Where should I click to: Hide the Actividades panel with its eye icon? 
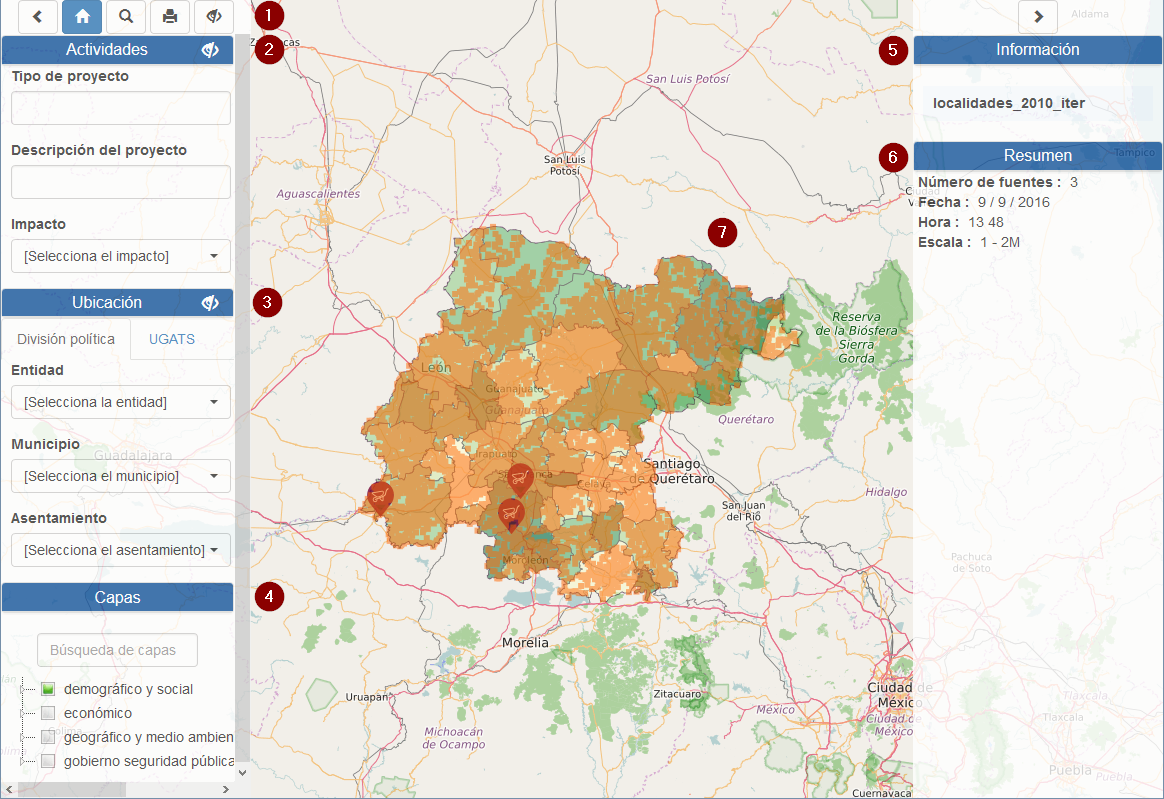point(210,50)
